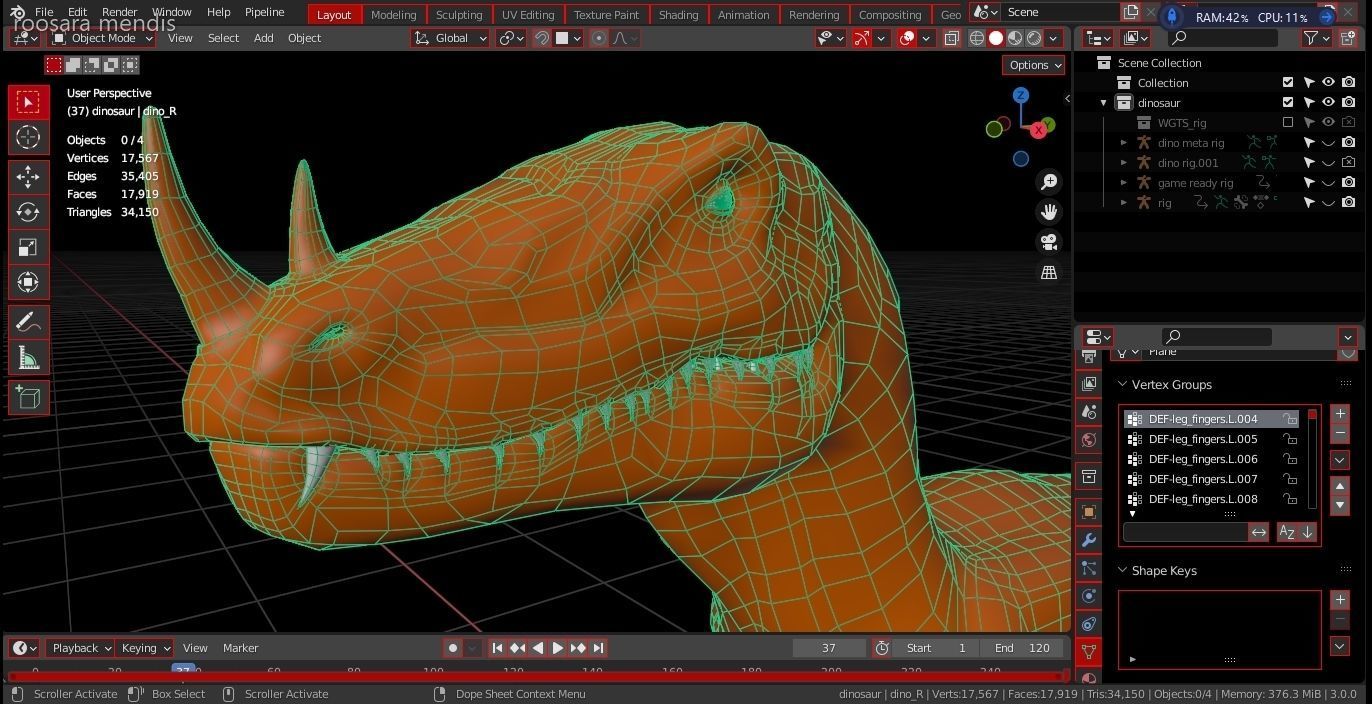Toggle snapping magnet in header
This screenshot has height=704, width=1372.
pyautogui.click(x=541, y=38)
